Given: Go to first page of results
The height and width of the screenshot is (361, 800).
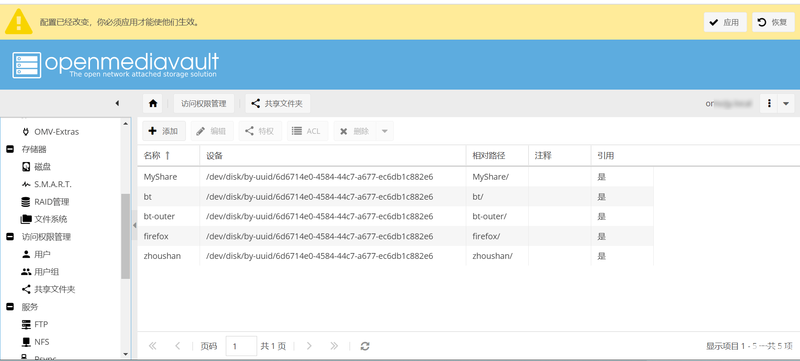Looking at the screenshot, I should 152,346.
